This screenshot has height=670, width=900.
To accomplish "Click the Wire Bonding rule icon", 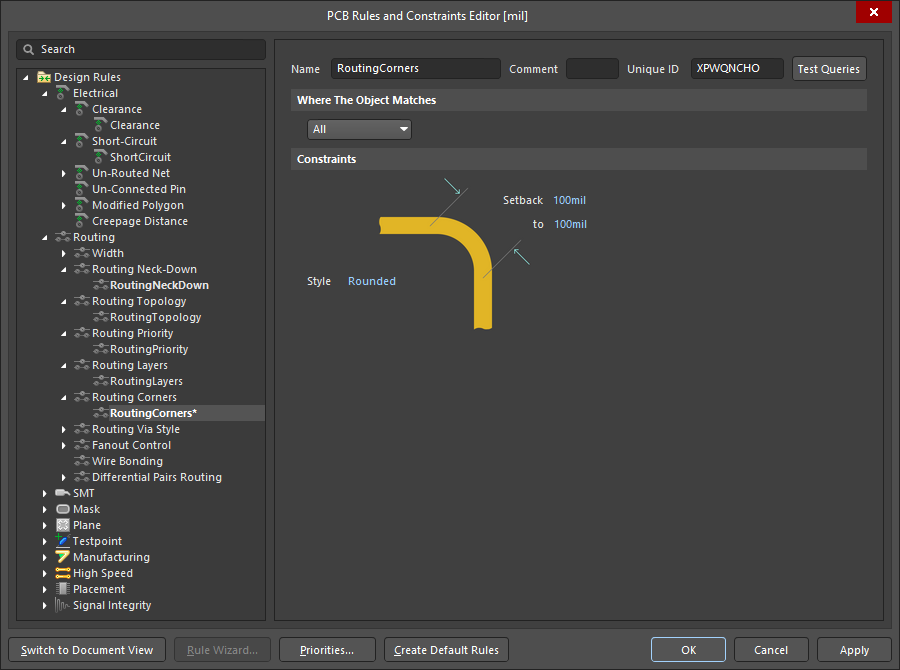I will [x=82, y=461].
